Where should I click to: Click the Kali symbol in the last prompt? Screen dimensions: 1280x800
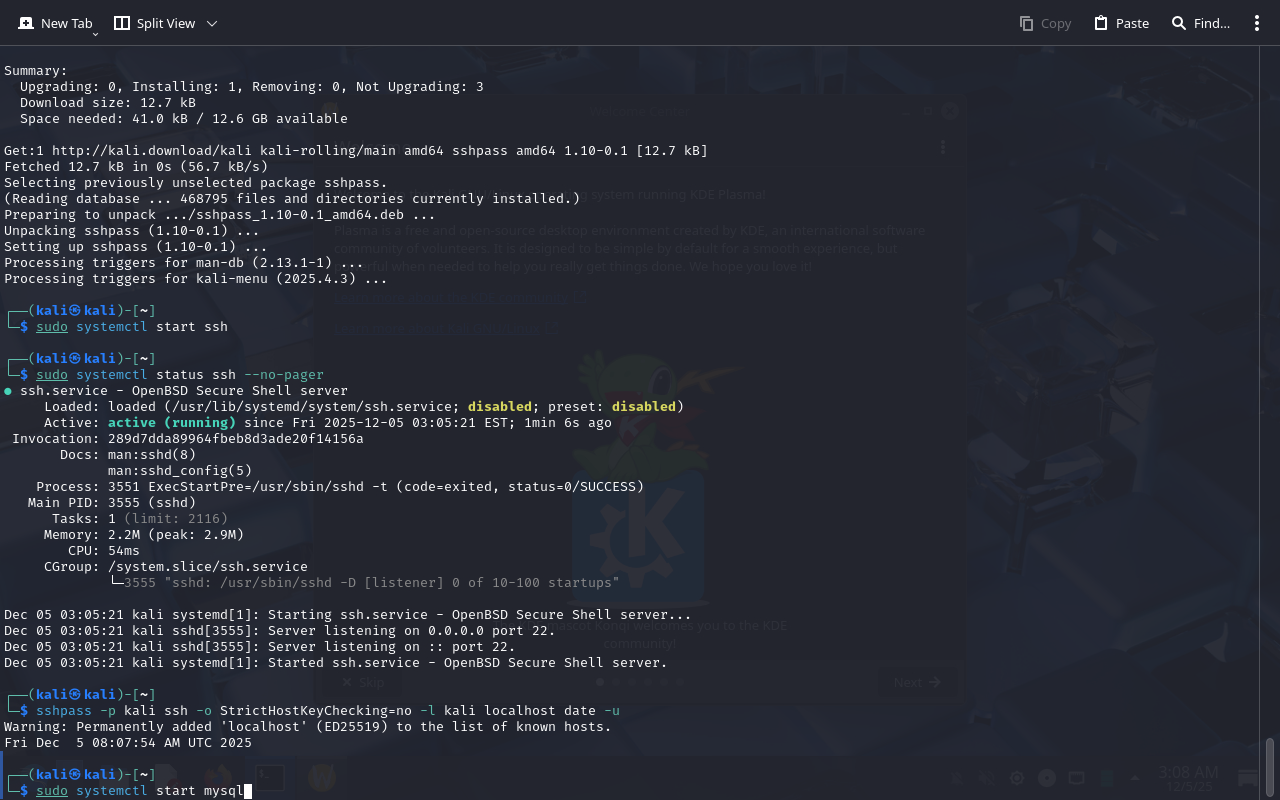(x=74, y=775)
